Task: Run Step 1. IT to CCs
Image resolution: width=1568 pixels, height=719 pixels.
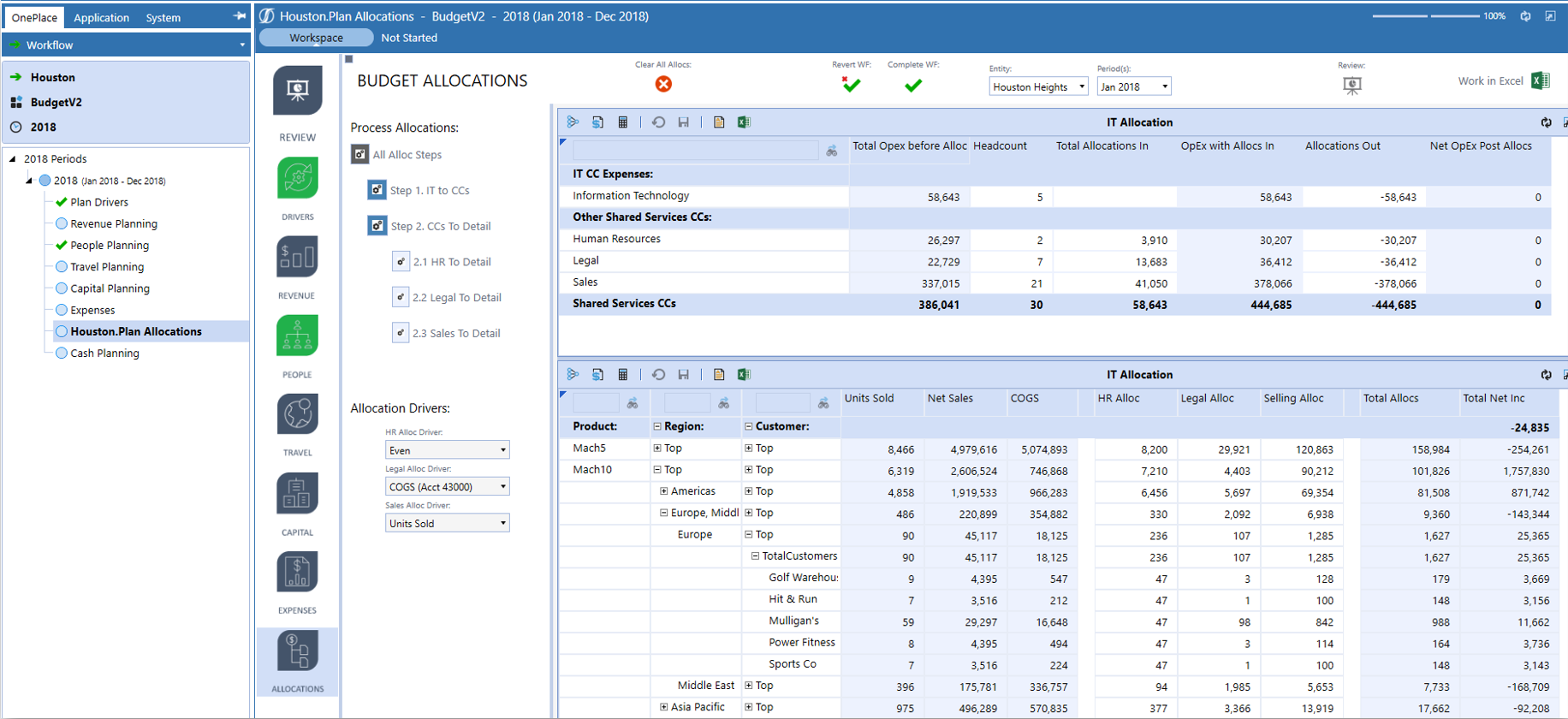Action: pos(377,190)
